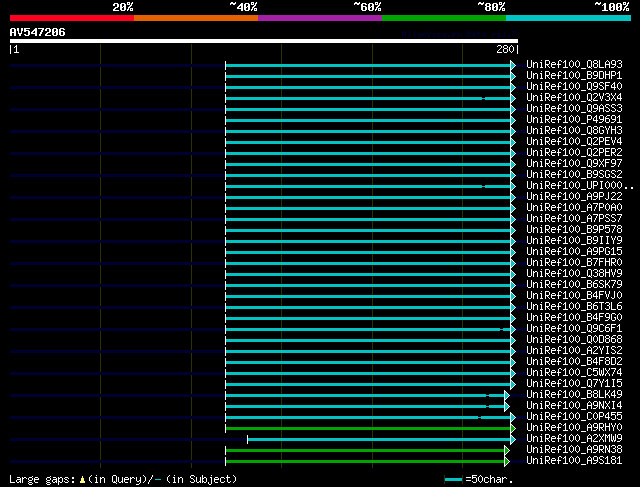Click the yellow query-gap marker in legend
The height and width of the screenshot is (487, 640).
[x=82, y=479]
